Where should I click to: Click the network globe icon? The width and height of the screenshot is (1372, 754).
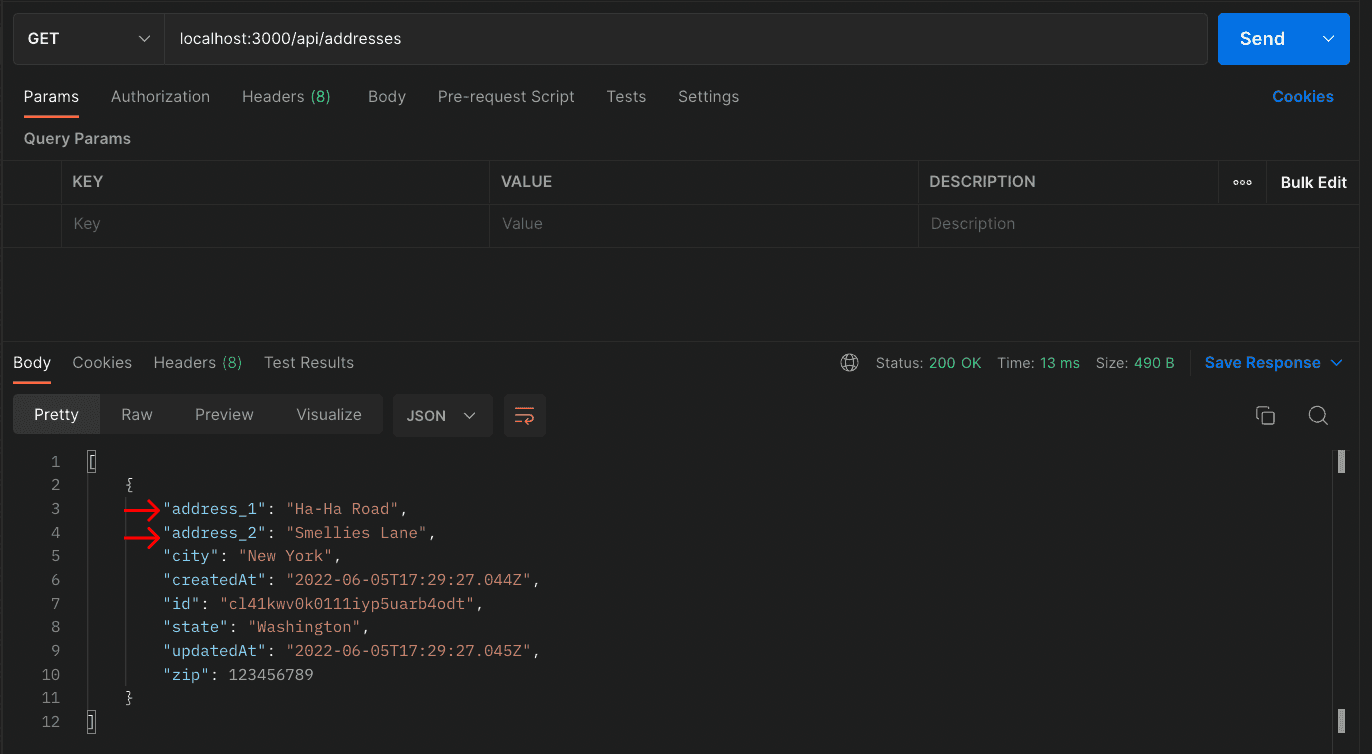pos(849,363)
